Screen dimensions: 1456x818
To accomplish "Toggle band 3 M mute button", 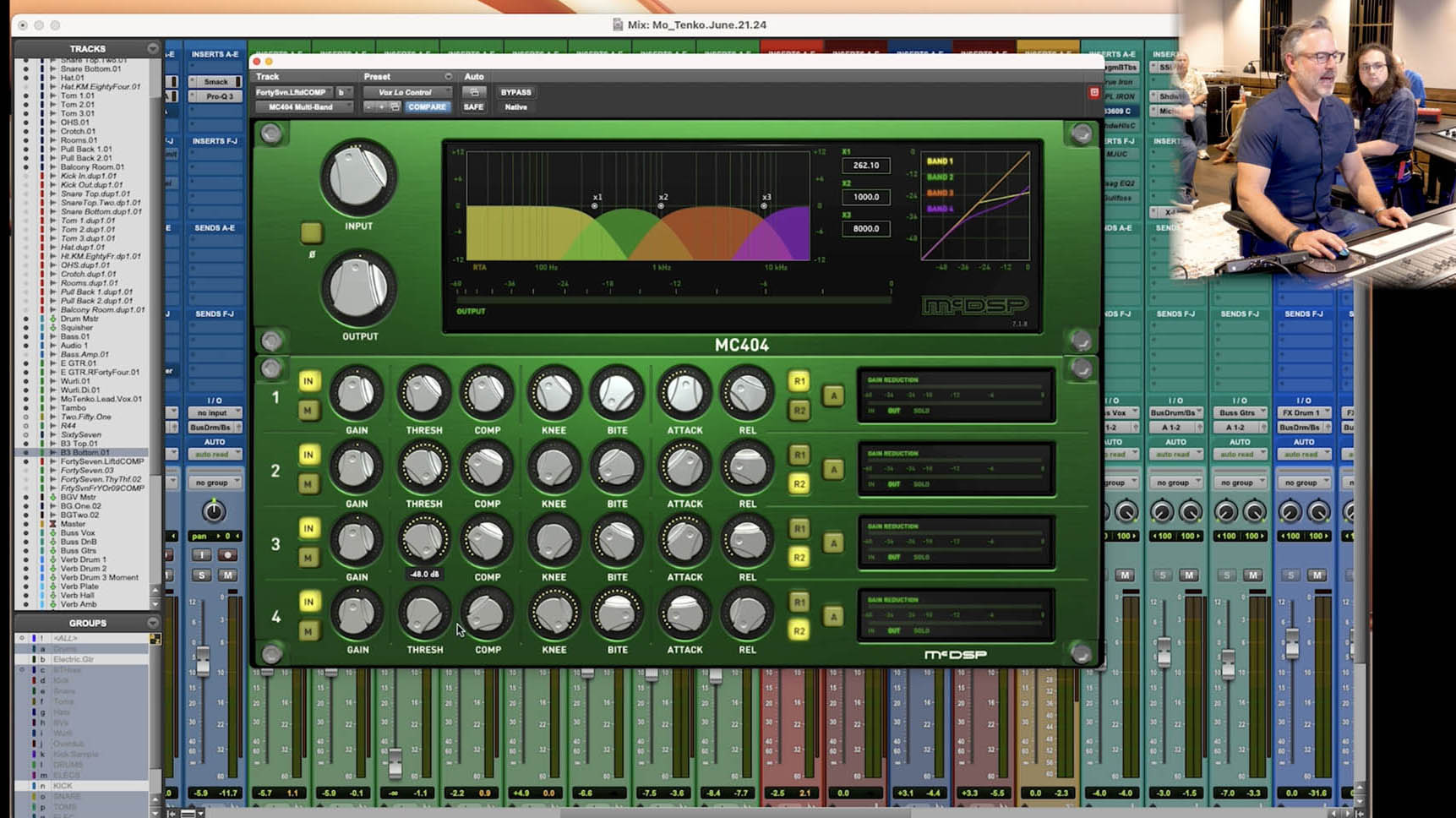I will [x=308, y=558].
